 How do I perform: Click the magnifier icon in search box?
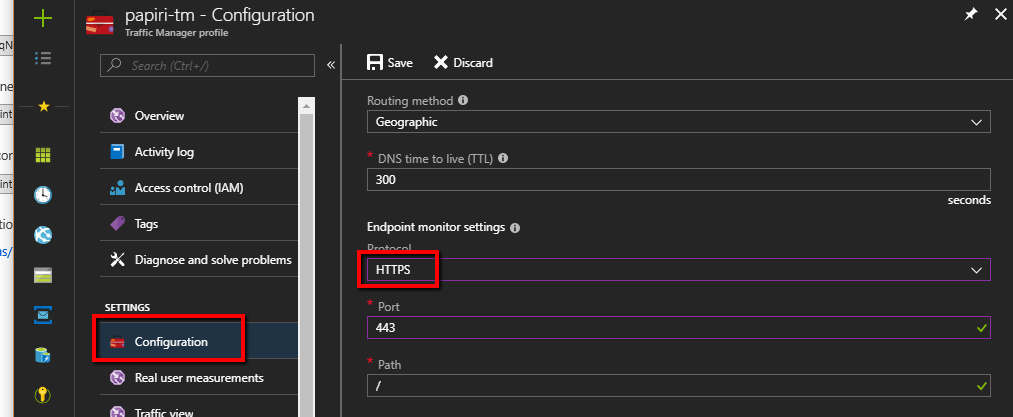114,65
